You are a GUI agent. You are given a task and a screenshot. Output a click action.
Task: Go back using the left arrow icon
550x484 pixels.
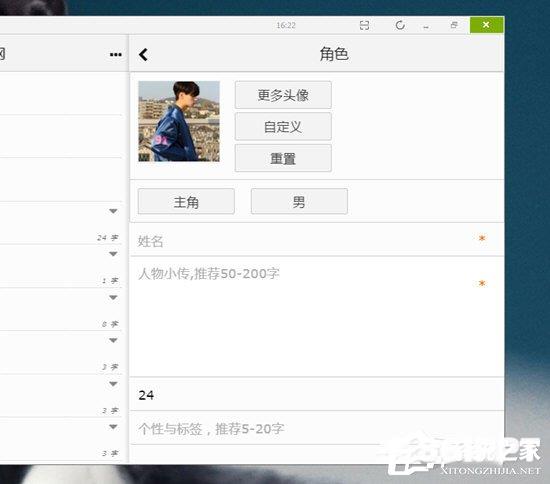pos(143,55)
